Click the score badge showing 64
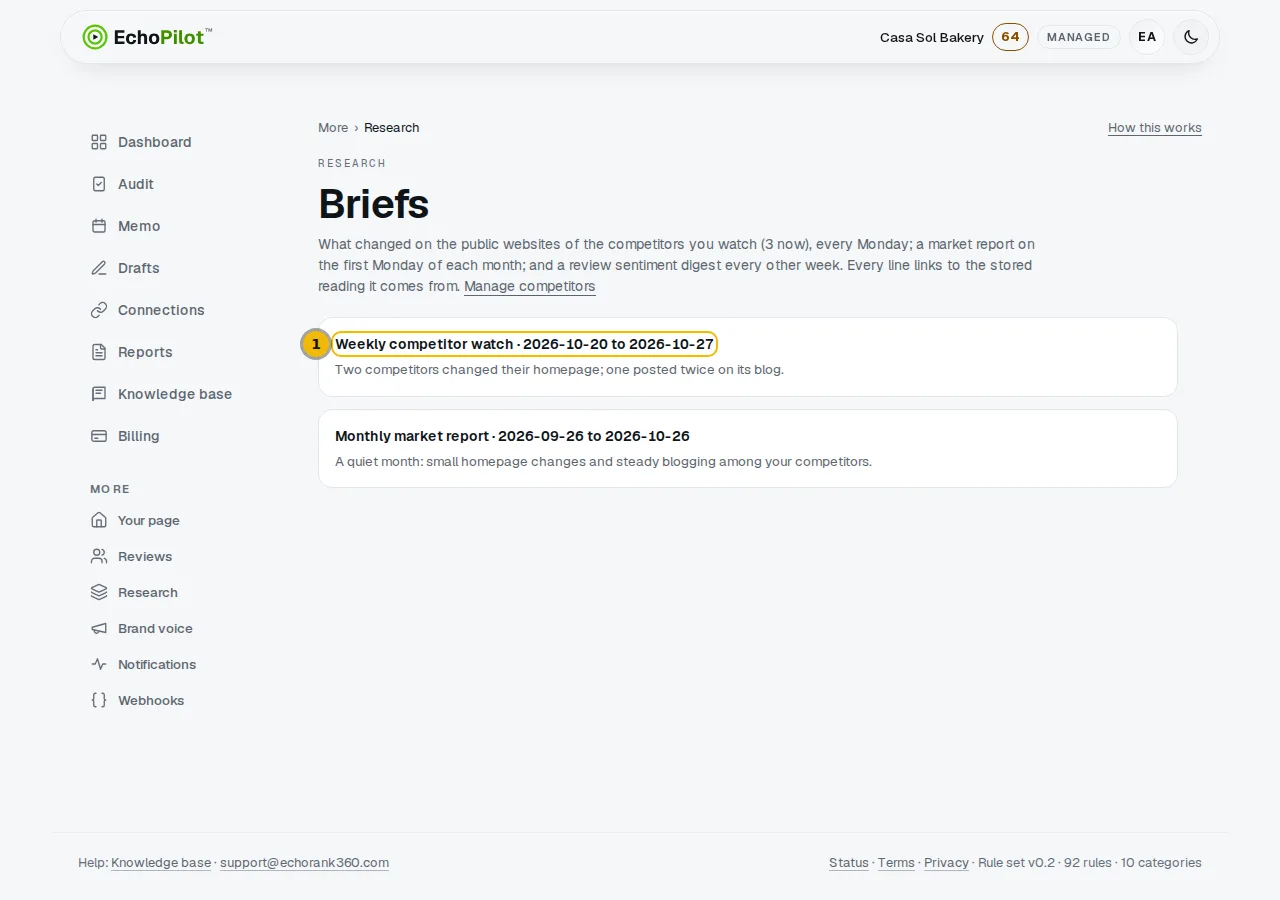This screenshot has height=900, width=1280. (x=1010, y=37)
